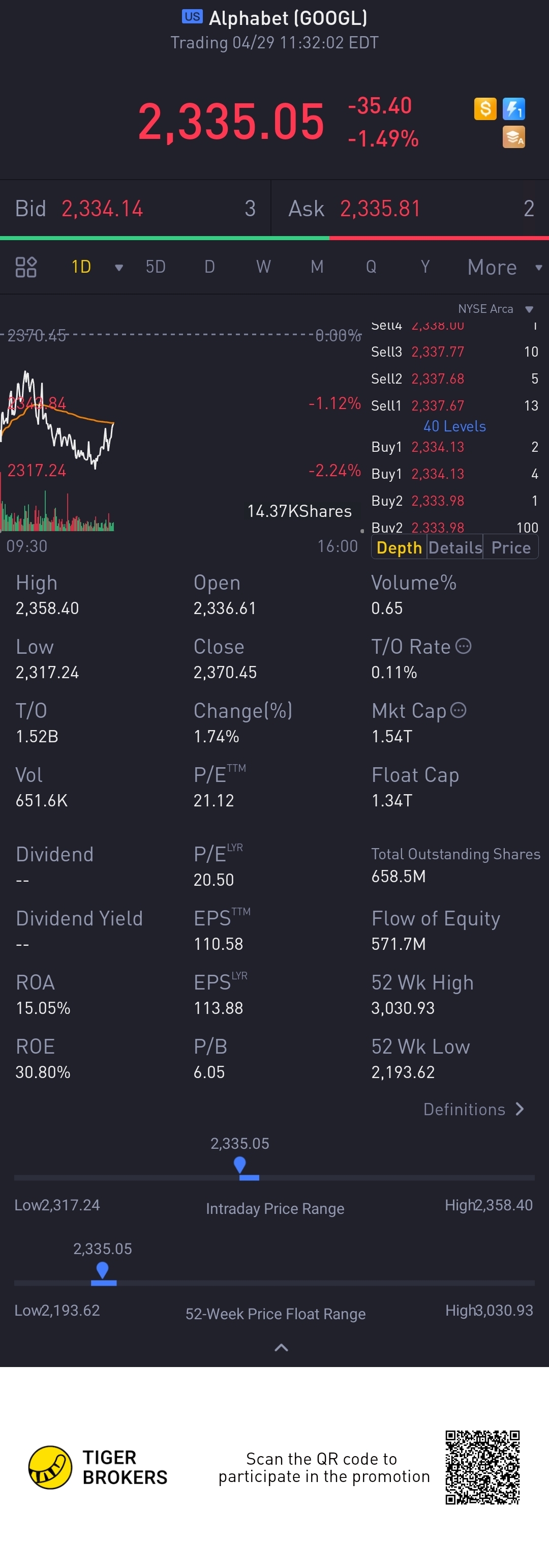549x1568 pixels.
Task: Open the chart layout grid icon
Action: pyautogui.click(x=26, y=267)
